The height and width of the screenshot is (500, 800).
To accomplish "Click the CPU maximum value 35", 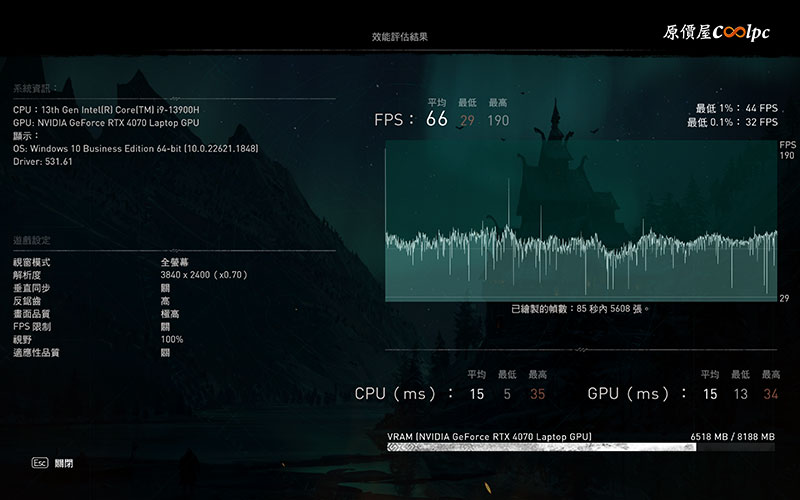I will 537,394.
